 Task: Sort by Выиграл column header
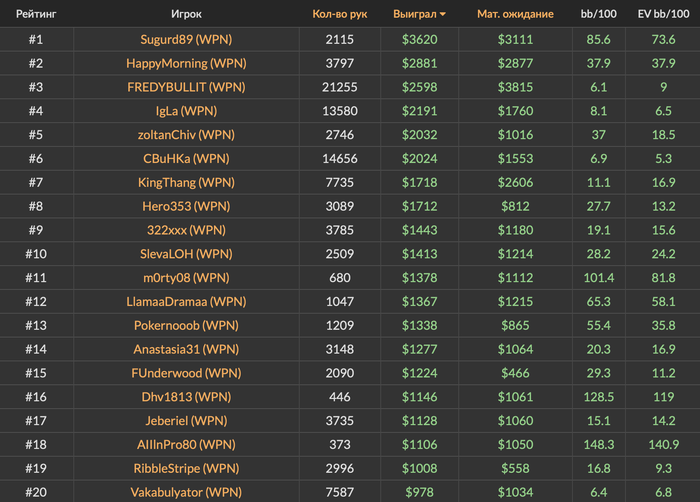[x=415, y=14]
